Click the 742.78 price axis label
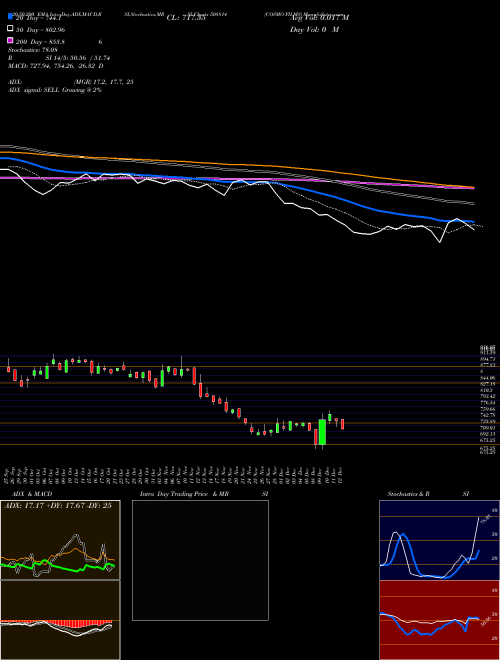500x660 pixels. click(488, 415)
